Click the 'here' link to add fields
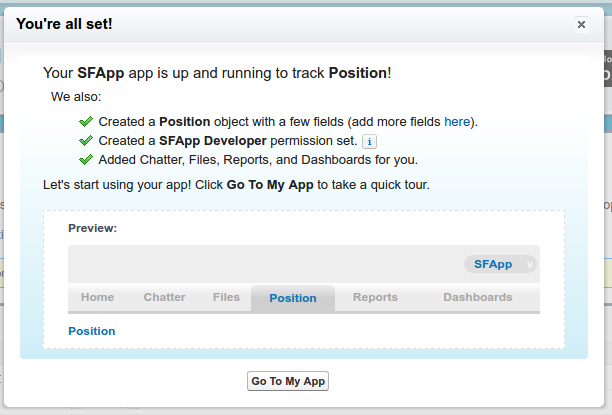This screenshot has height=415, width=612. 457,122
